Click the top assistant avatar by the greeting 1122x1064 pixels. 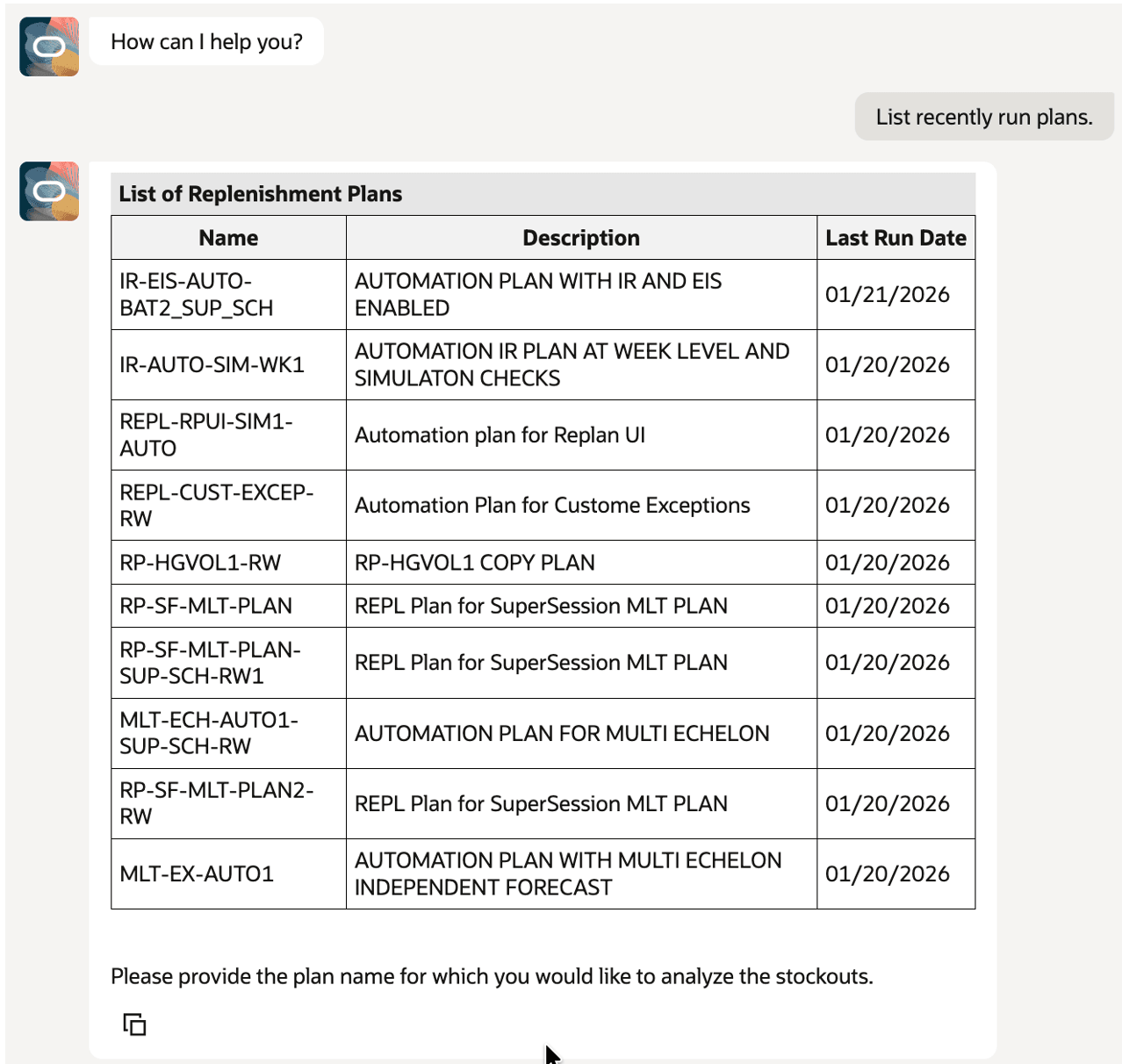[48, 47]
